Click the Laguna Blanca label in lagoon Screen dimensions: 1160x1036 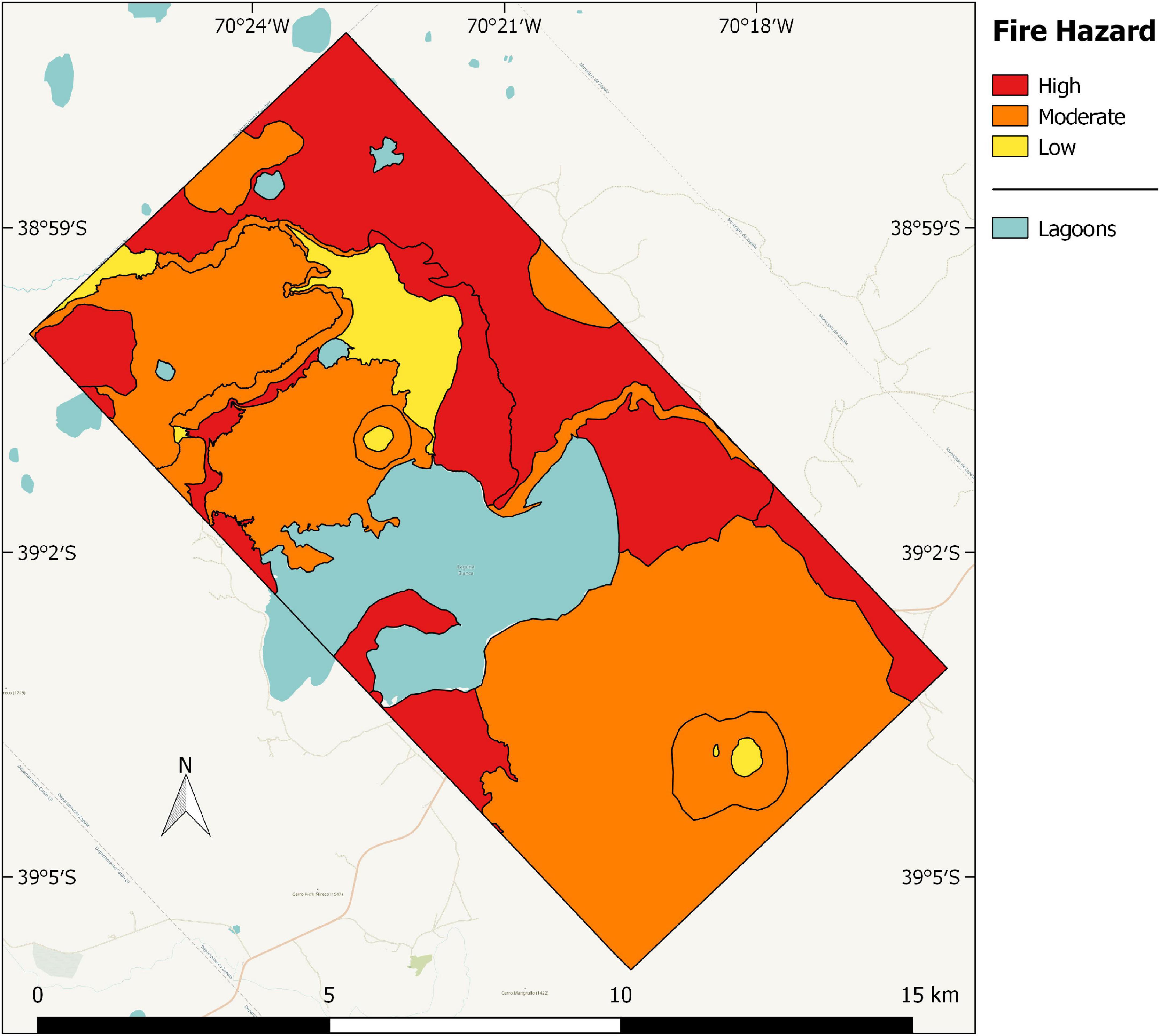point(466,570)
